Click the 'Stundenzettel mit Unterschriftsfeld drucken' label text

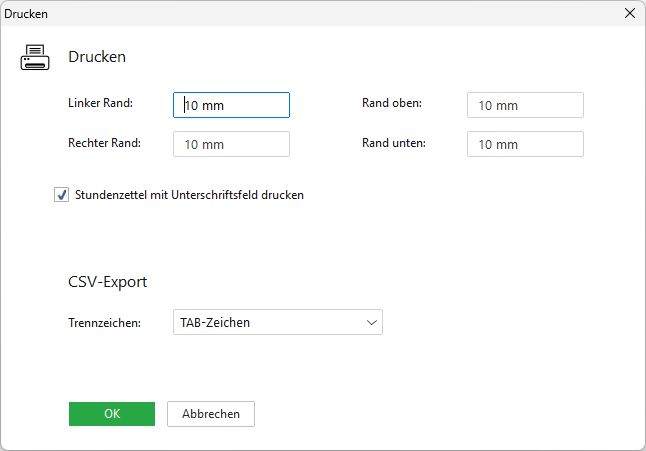pos(189,195)
